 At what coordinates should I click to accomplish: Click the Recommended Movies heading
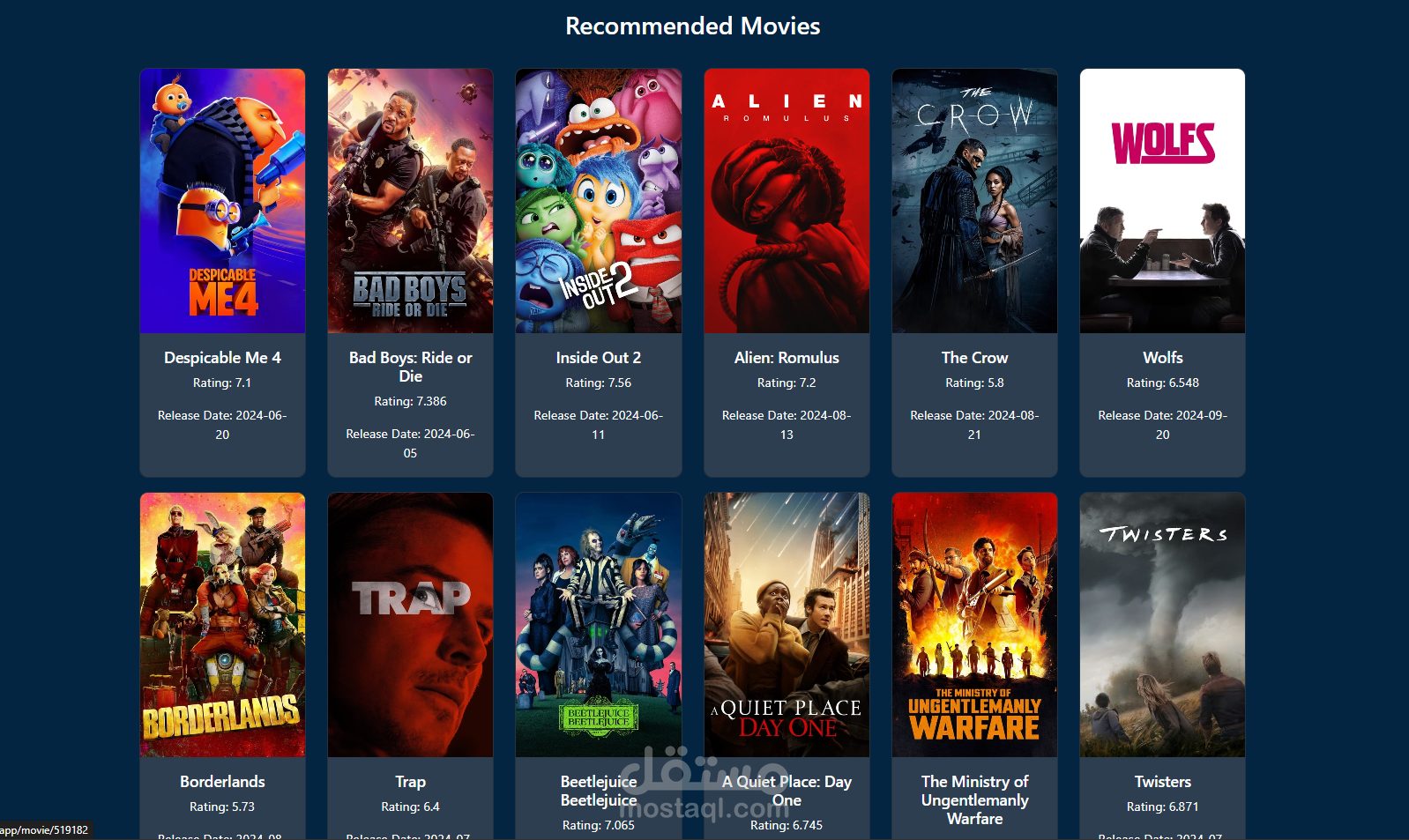point(692,26)
